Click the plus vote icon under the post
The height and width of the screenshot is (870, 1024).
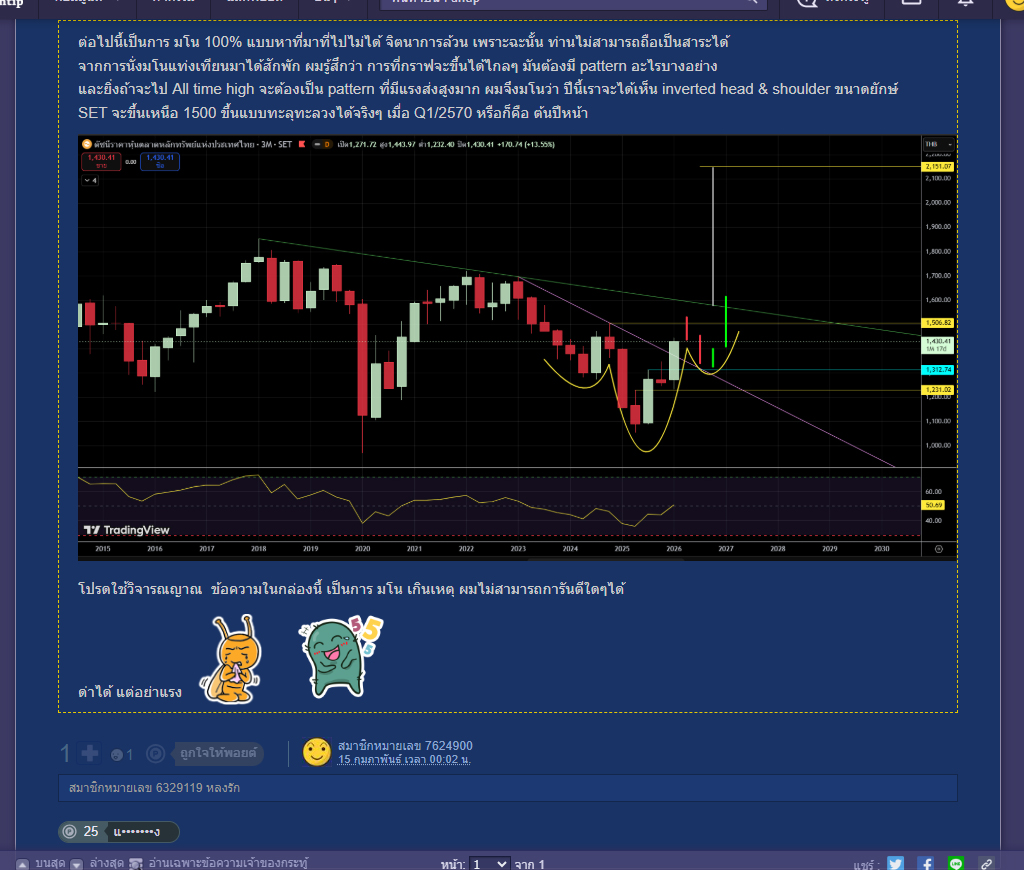[x=89, y=754]
